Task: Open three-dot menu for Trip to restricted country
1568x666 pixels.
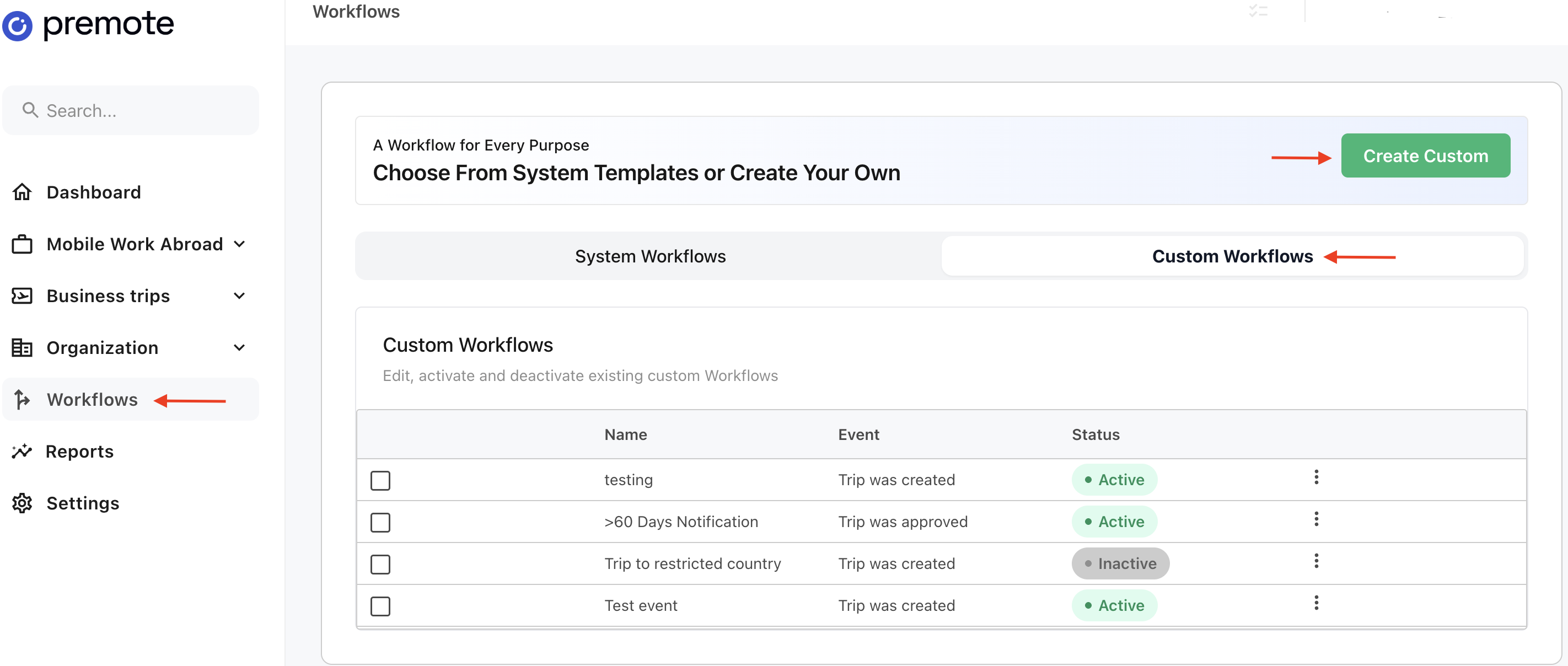Action: [1316, 561]
